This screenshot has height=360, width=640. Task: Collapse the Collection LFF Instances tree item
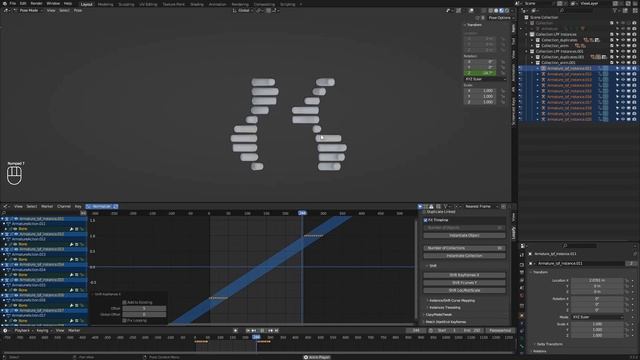(527, 34)
